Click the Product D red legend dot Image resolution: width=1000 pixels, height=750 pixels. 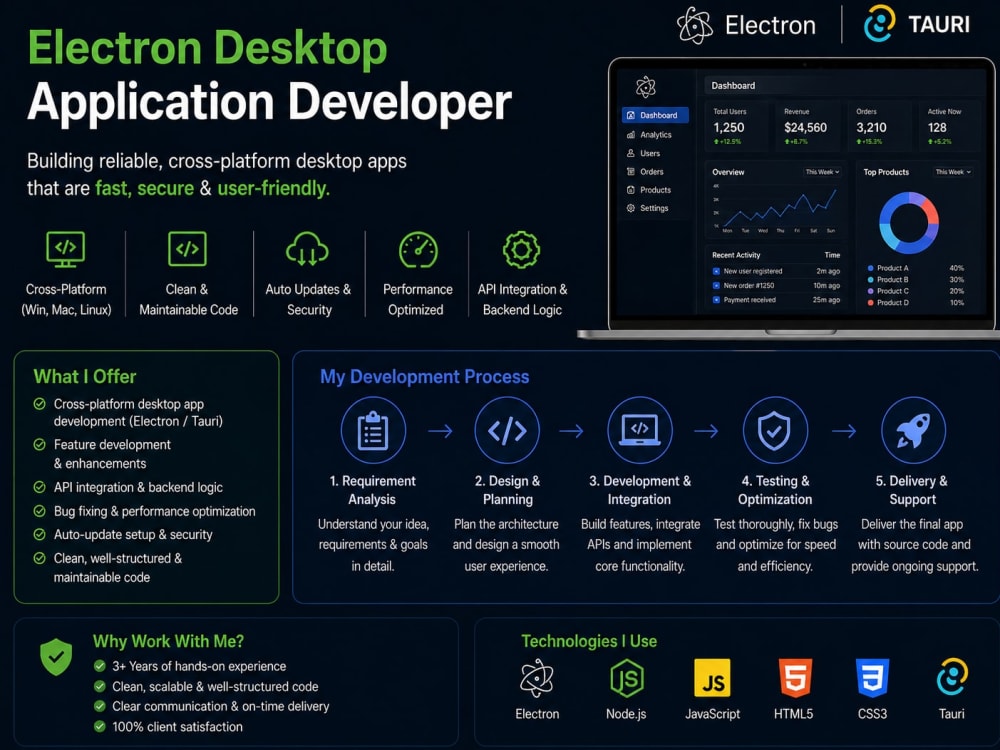tap(871, 302)
